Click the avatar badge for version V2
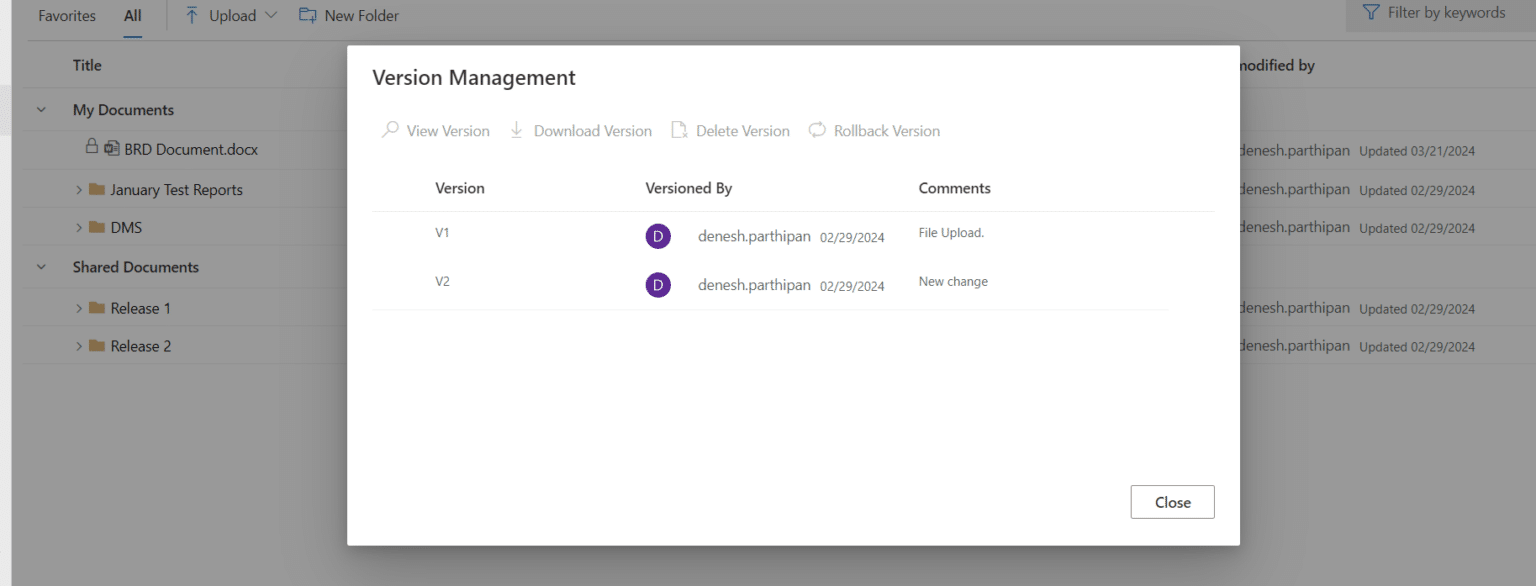This screenshot has height=586, width=1536. pyautogui.click(x=658, y=285)
